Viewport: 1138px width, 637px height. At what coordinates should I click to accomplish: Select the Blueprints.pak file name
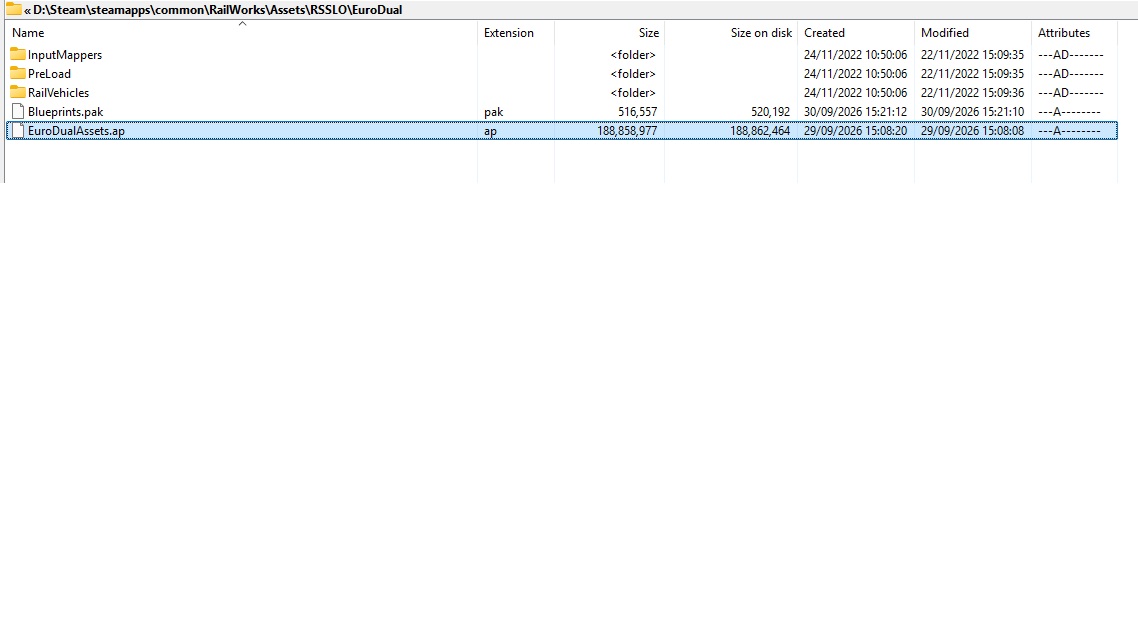tap(65, 112)
